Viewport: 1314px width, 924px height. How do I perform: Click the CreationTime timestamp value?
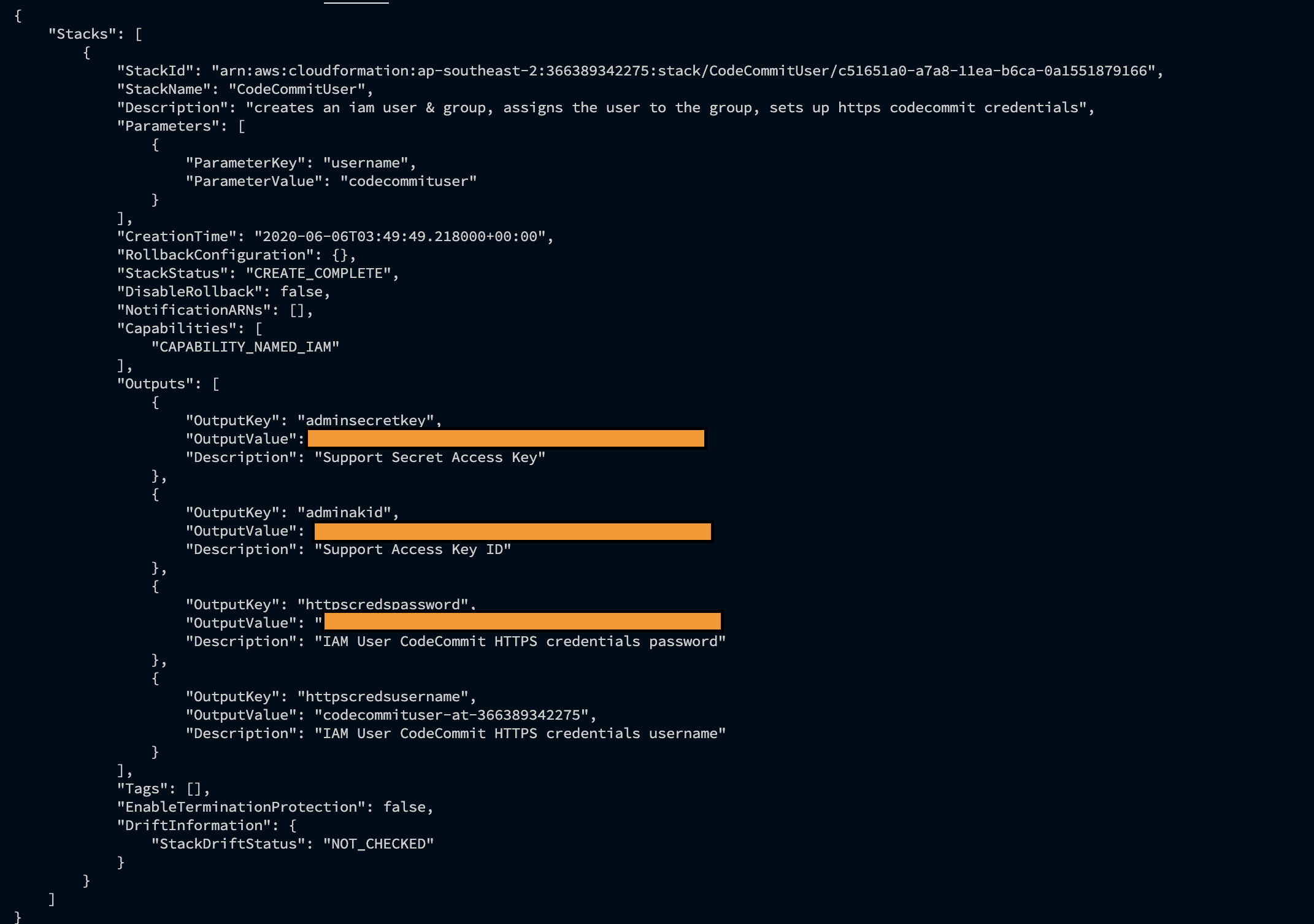click(400, 237)
